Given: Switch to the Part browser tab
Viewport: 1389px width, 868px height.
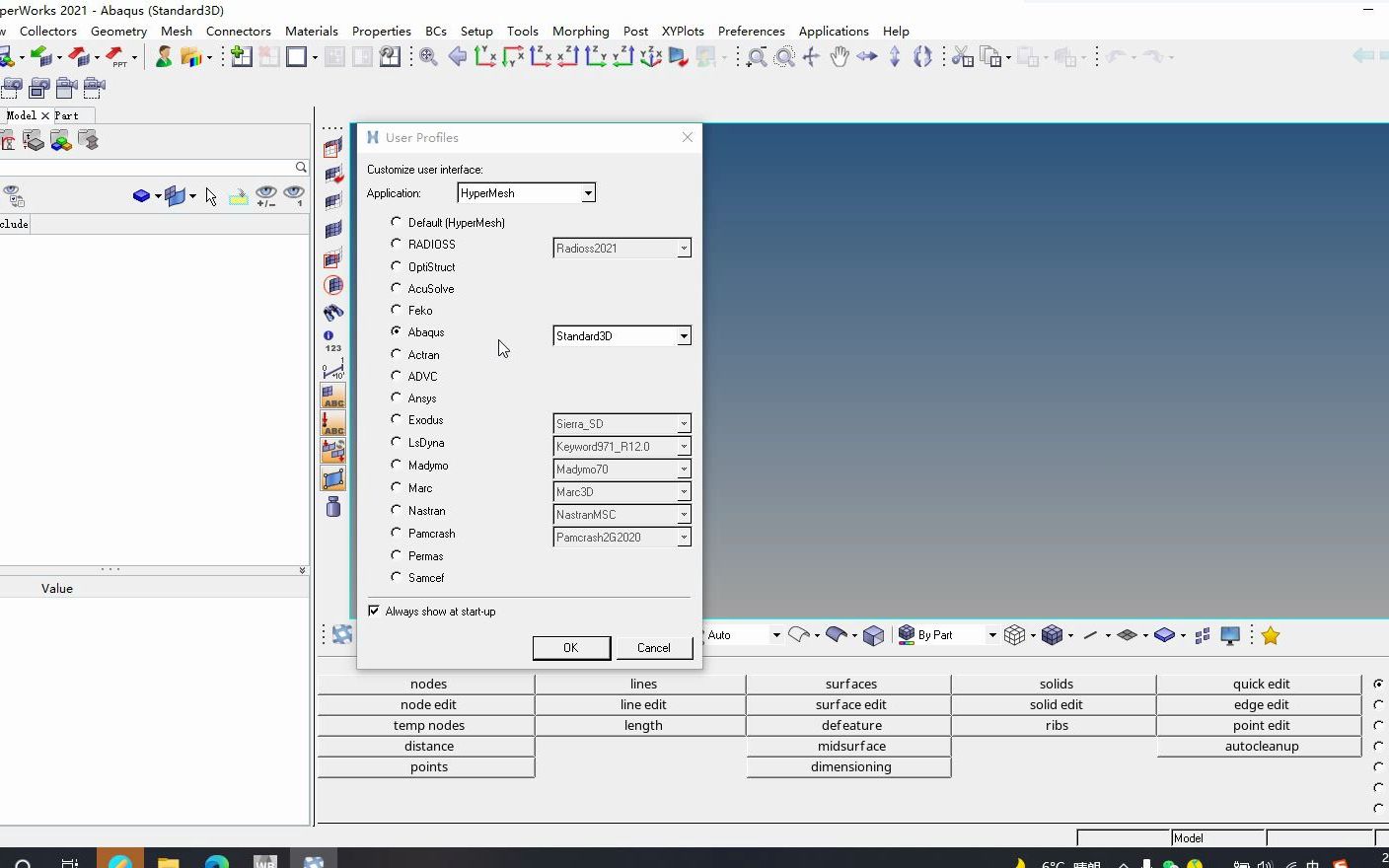Looking at the screenshot, I should click(66, 115).
